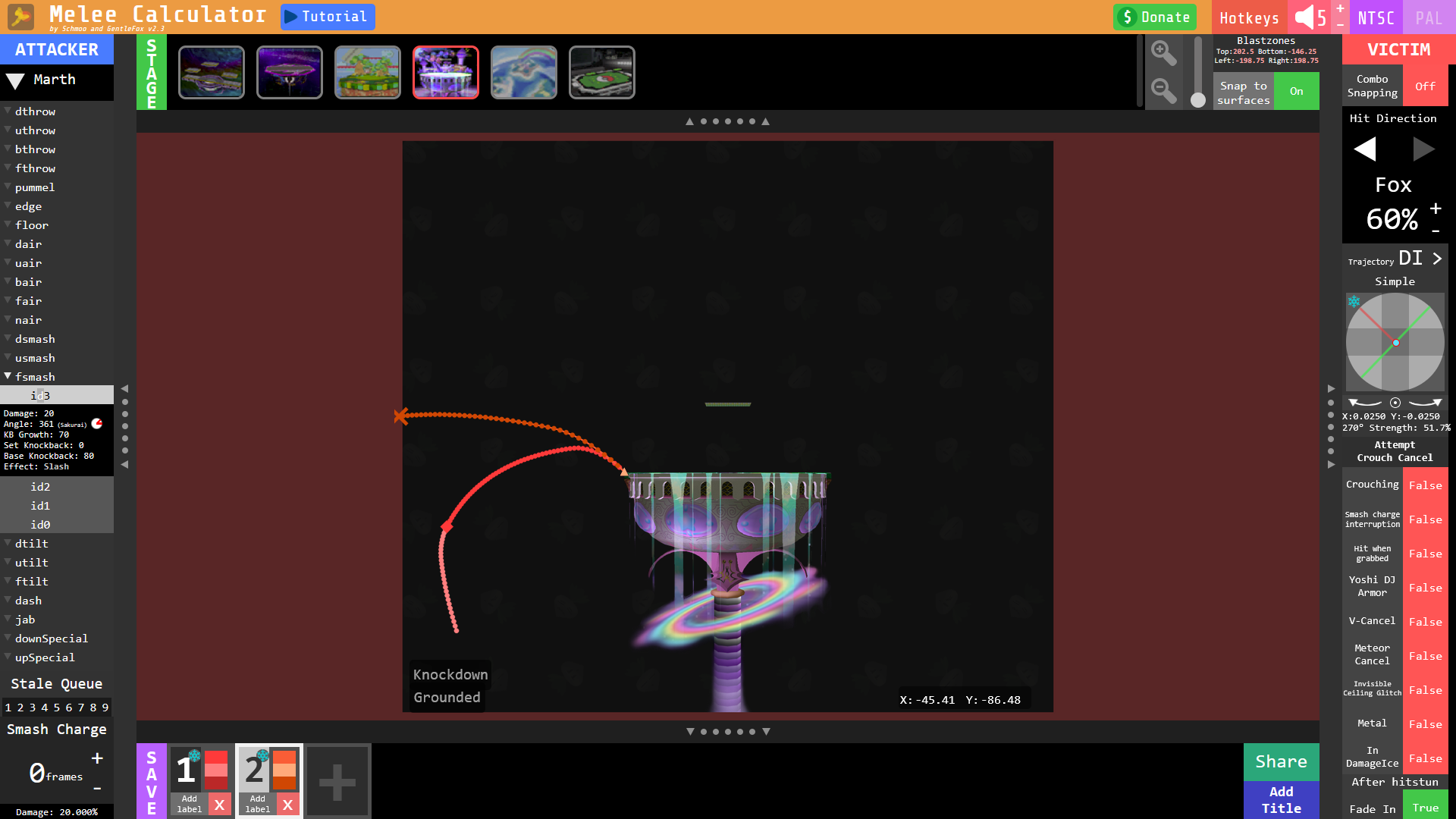Toggle Crouching to True
This screenshot has height=819, width=1456.
point(1426,485)
